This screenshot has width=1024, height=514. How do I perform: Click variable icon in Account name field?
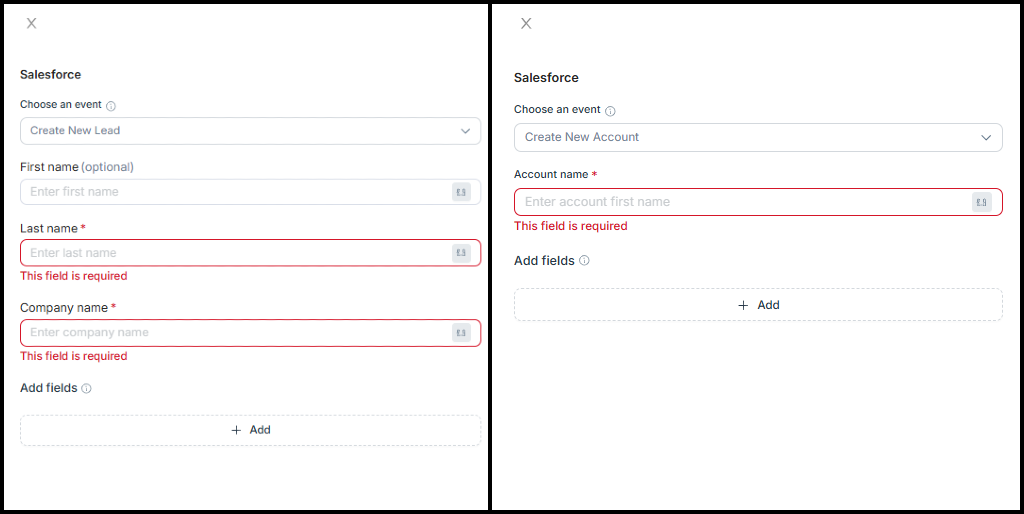[982, 202]
